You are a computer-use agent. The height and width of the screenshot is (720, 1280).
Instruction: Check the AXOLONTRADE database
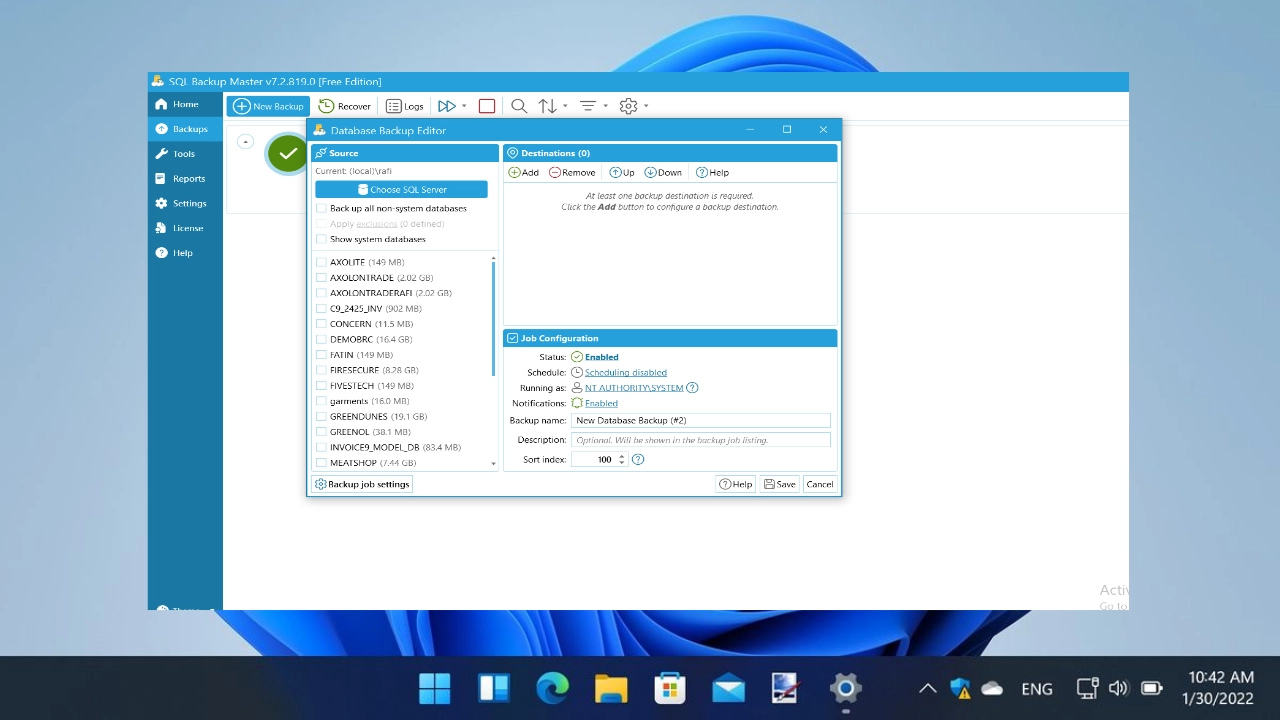point(321,278)
